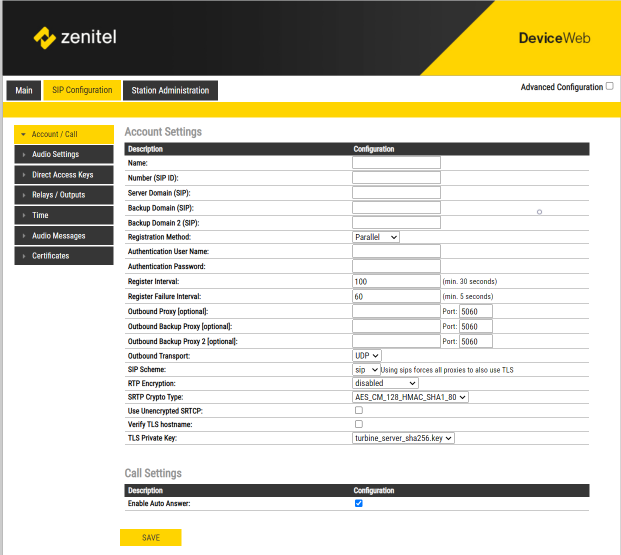Enable the Advanced Configuration checkbox
This screenshot has width=621, height=555.
(610, 87)
